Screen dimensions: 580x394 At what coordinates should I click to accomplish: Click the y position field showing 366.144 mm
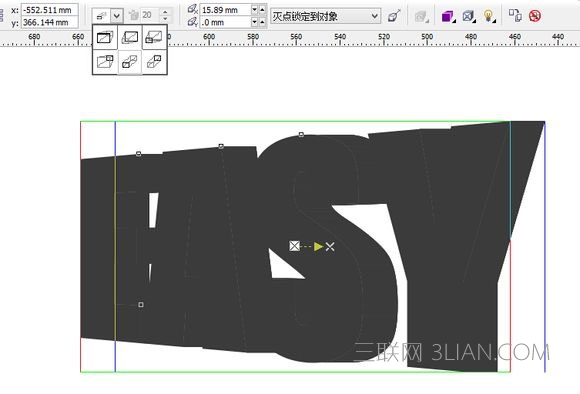(50, 23)
